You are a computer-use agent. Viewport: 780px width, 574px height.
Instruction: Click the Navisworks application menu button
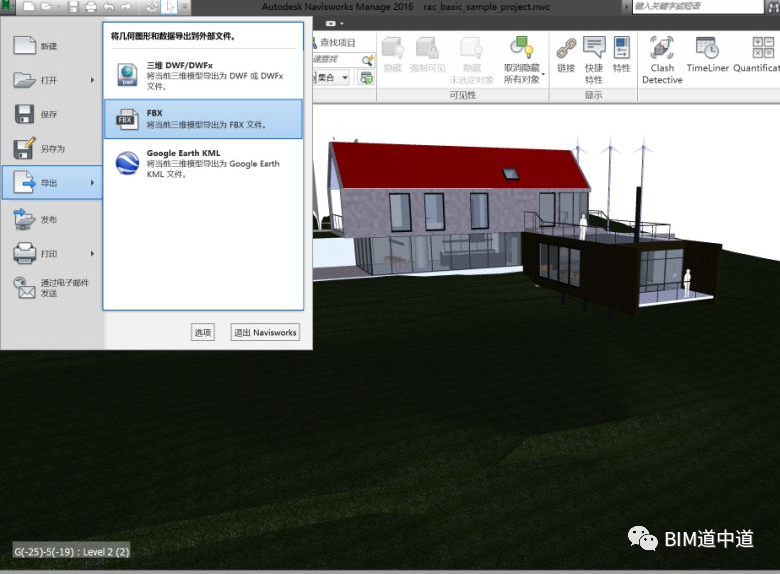[x=6, y=6]
